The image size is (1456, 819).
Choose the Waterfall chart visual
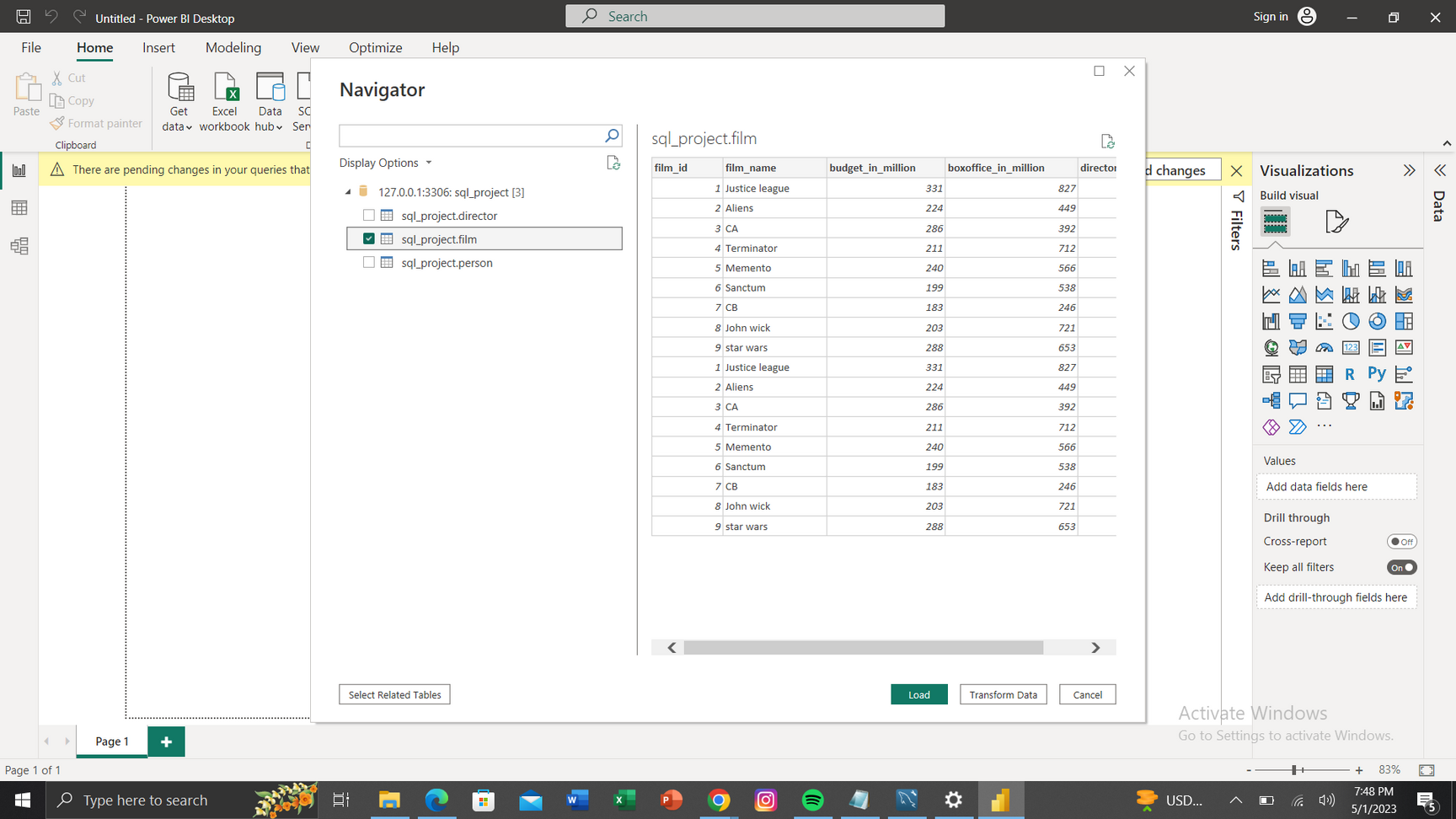click(1271, 321)
